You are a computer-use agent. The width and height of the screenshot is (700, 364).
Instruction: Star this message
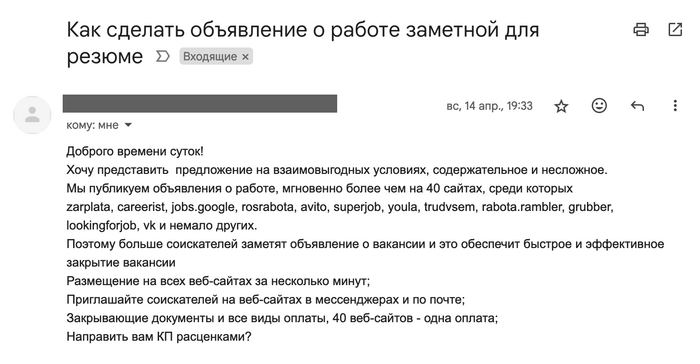(561, 106)
